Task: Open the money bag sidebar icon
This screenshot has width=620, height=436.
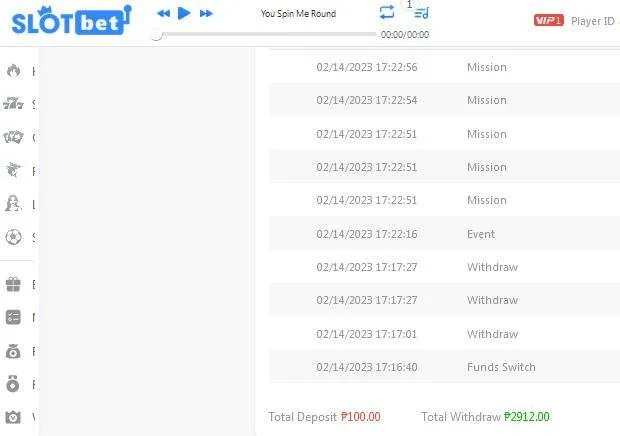Action: point(13,351)
